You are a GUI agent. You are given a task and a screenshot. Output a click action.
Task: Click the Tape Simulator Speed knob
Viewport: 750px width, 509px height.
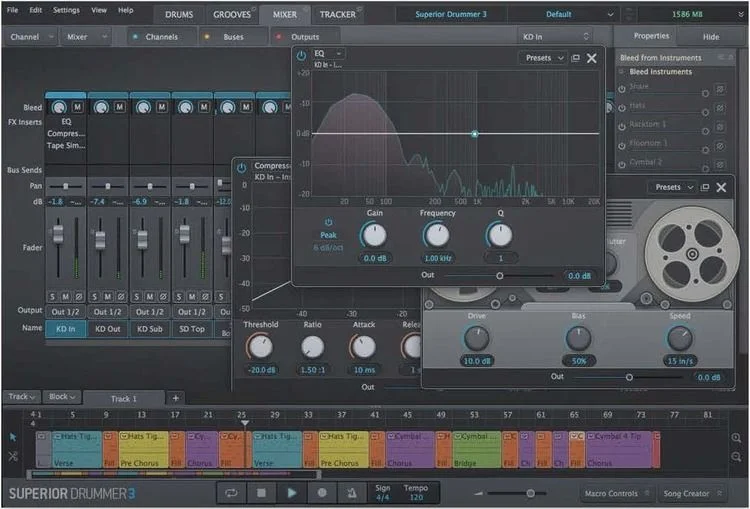click(x=680, y=338)
